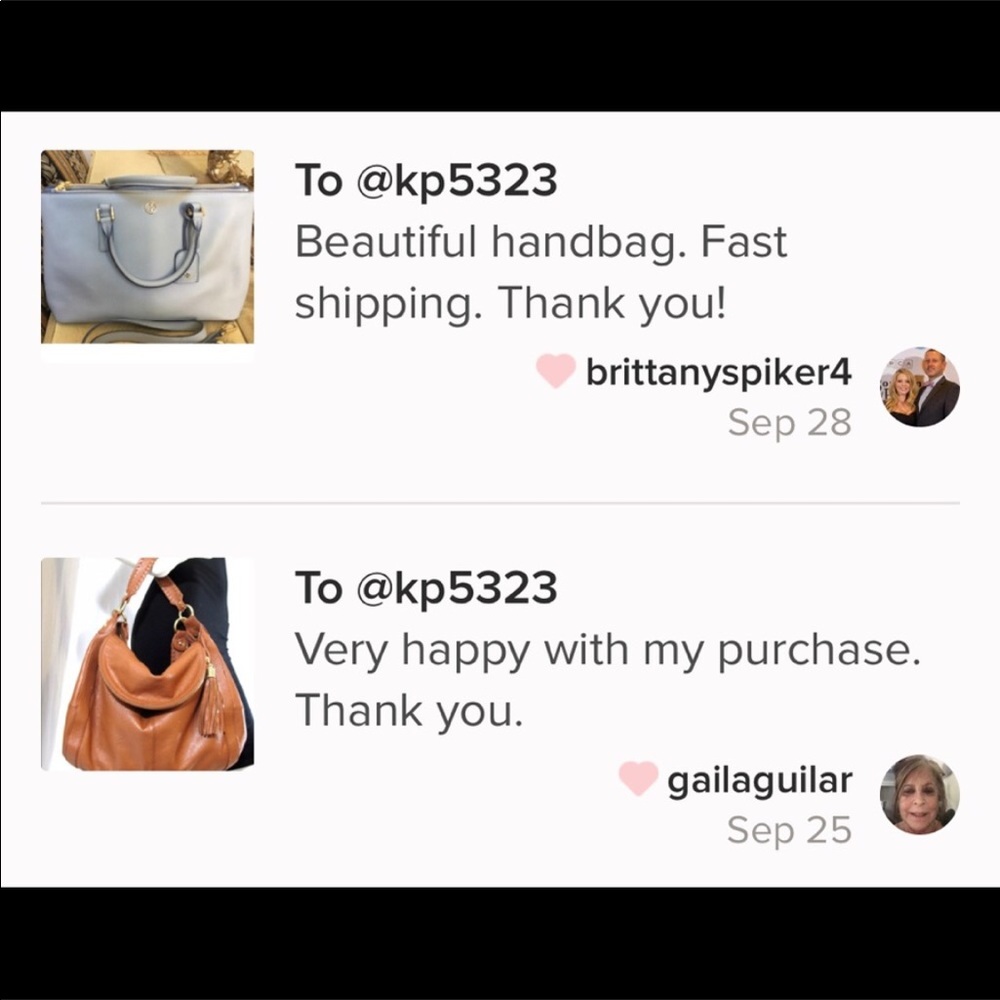Visit the brittanyspiker4 username link
The image size is (1000, 1000).
(x=719, y=372)
